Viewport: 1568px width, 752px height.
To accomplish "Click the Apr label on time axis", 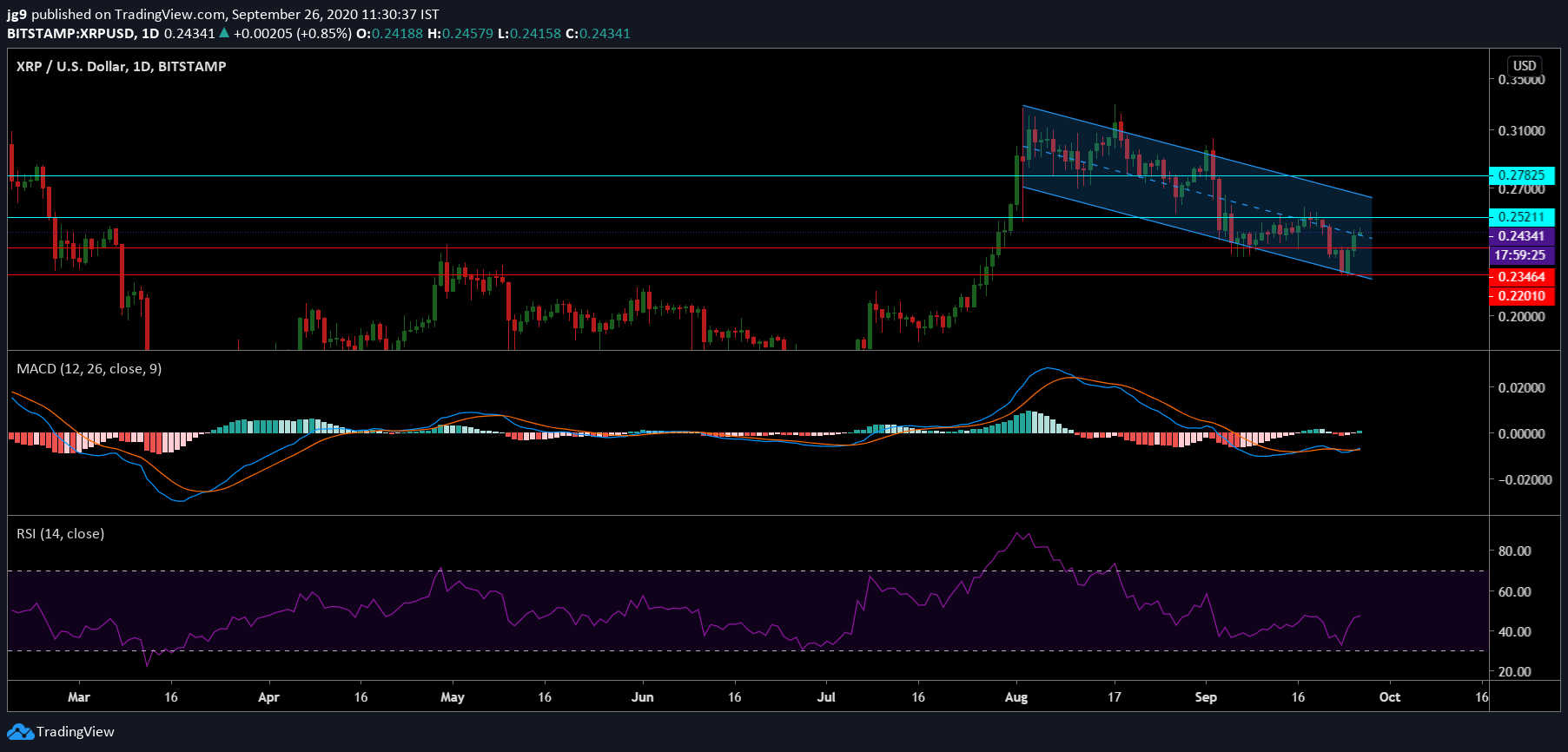I will [x=269, y=697].
